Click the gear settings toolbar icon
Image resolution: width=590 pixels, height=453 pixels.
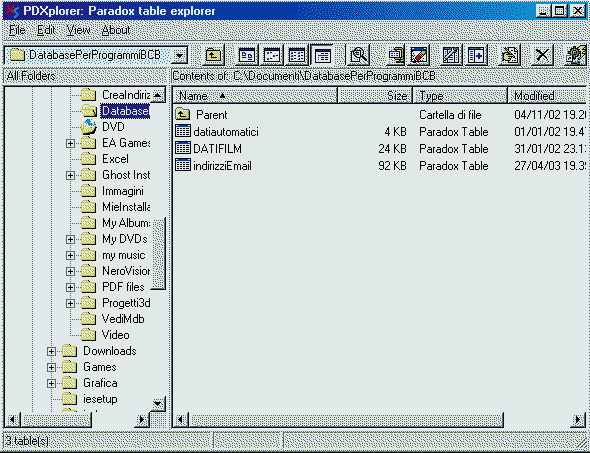pos(576,56)
